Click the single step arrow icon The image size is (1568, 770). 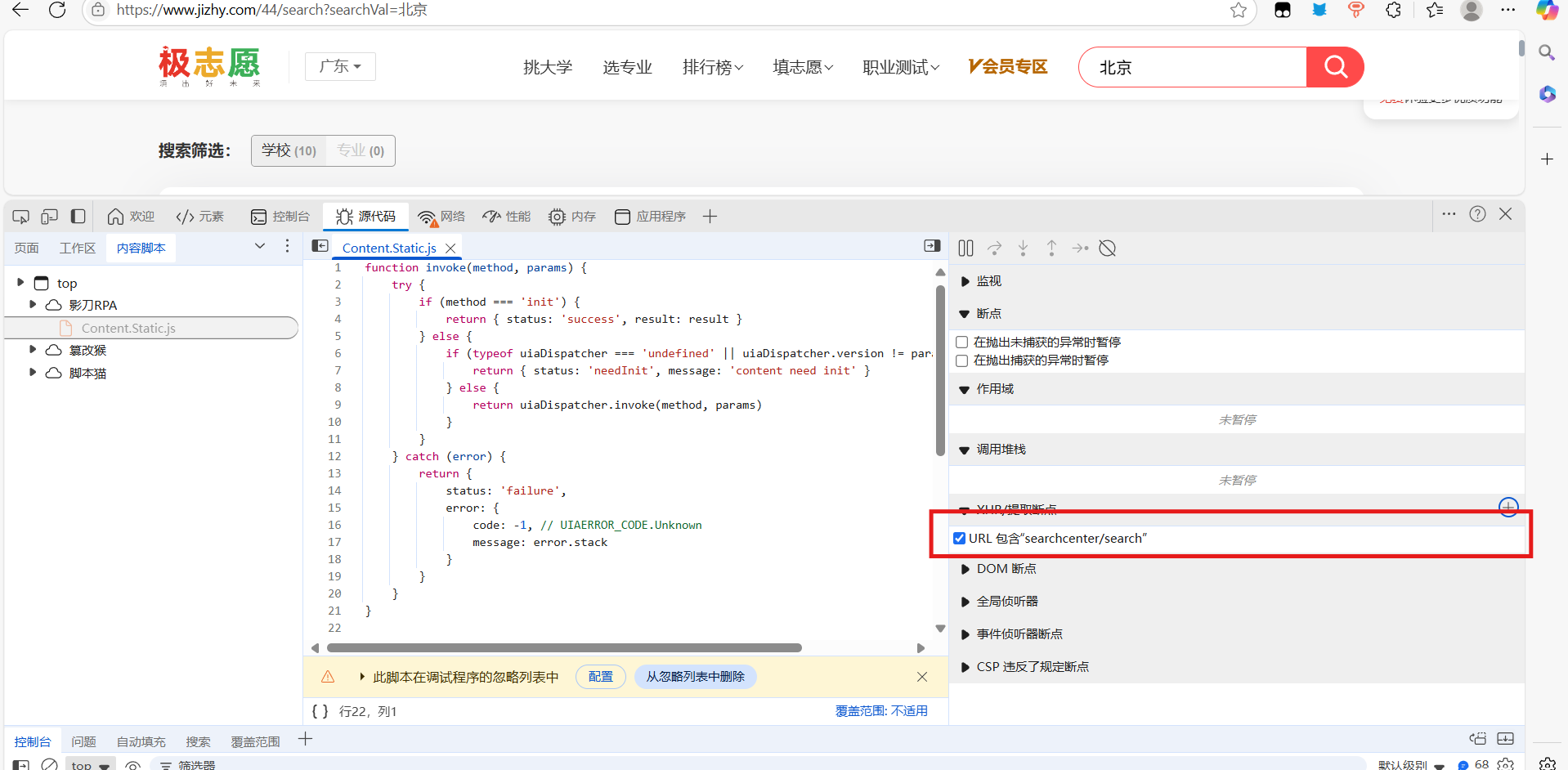[1080, 248]
